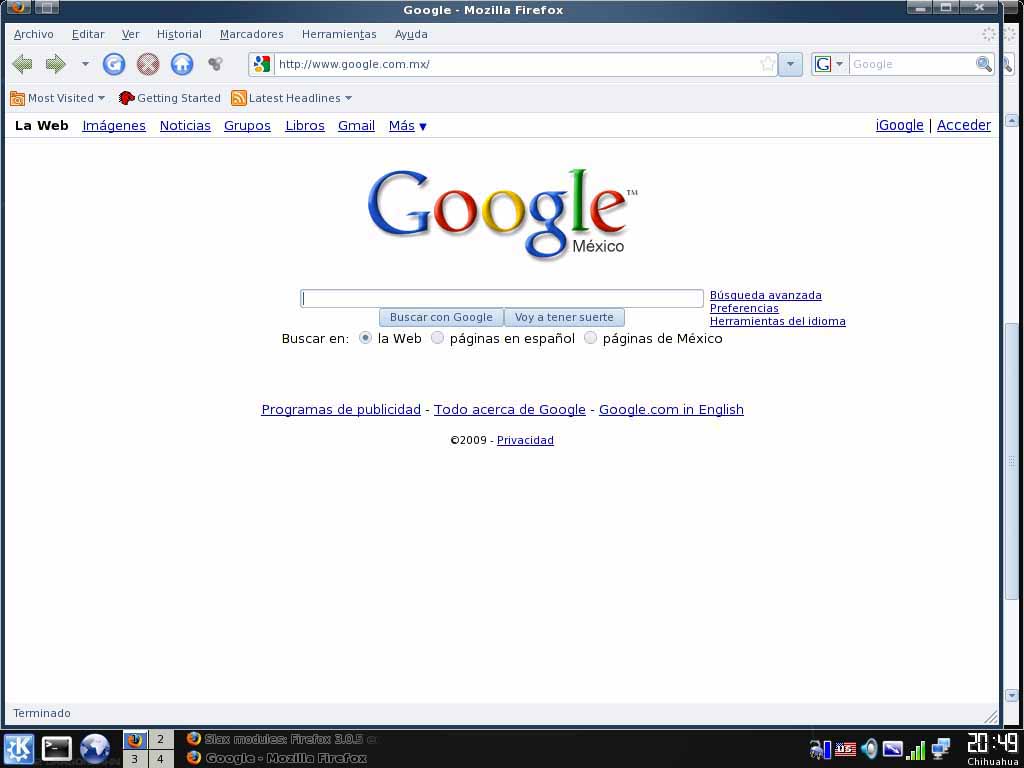The height and width of the screenshot is (768, 1024).
Task: Open the Imágenes link
Action: [x=114, y=125]
